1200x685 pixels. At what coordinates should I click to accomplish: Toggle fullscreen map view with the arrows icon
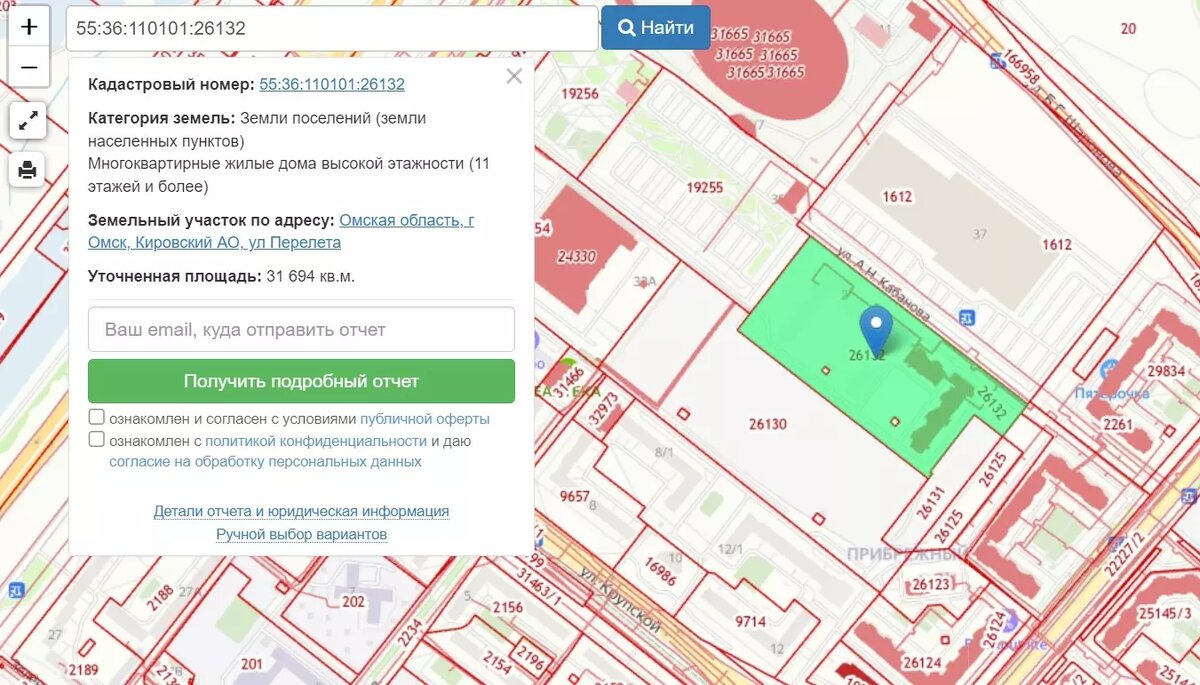pyautogui.click(x=29, y=120)
